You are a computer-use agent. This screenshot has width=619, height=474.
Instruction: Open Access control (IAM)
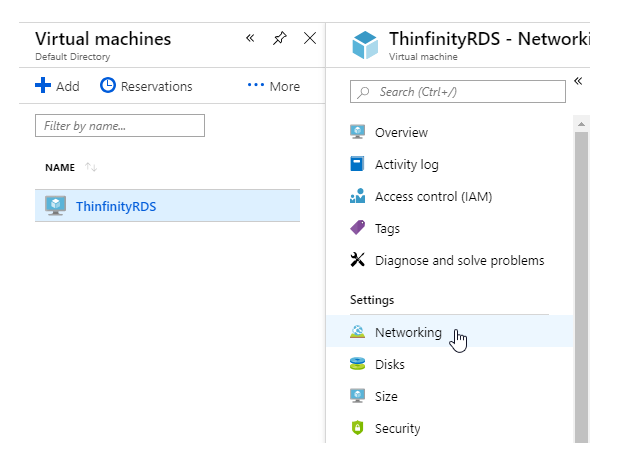point(433,197)
